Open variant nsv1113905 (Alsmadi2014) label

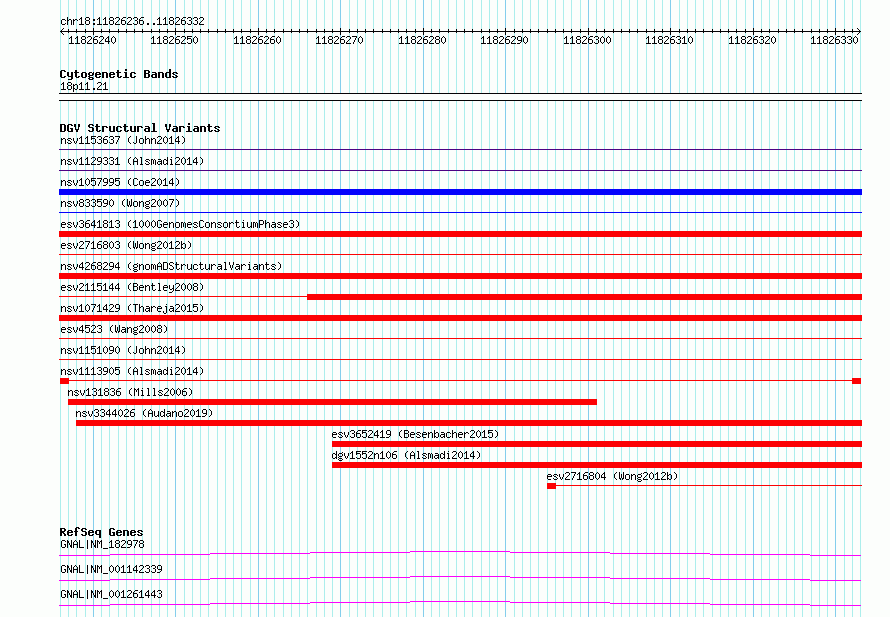[132, 371]
